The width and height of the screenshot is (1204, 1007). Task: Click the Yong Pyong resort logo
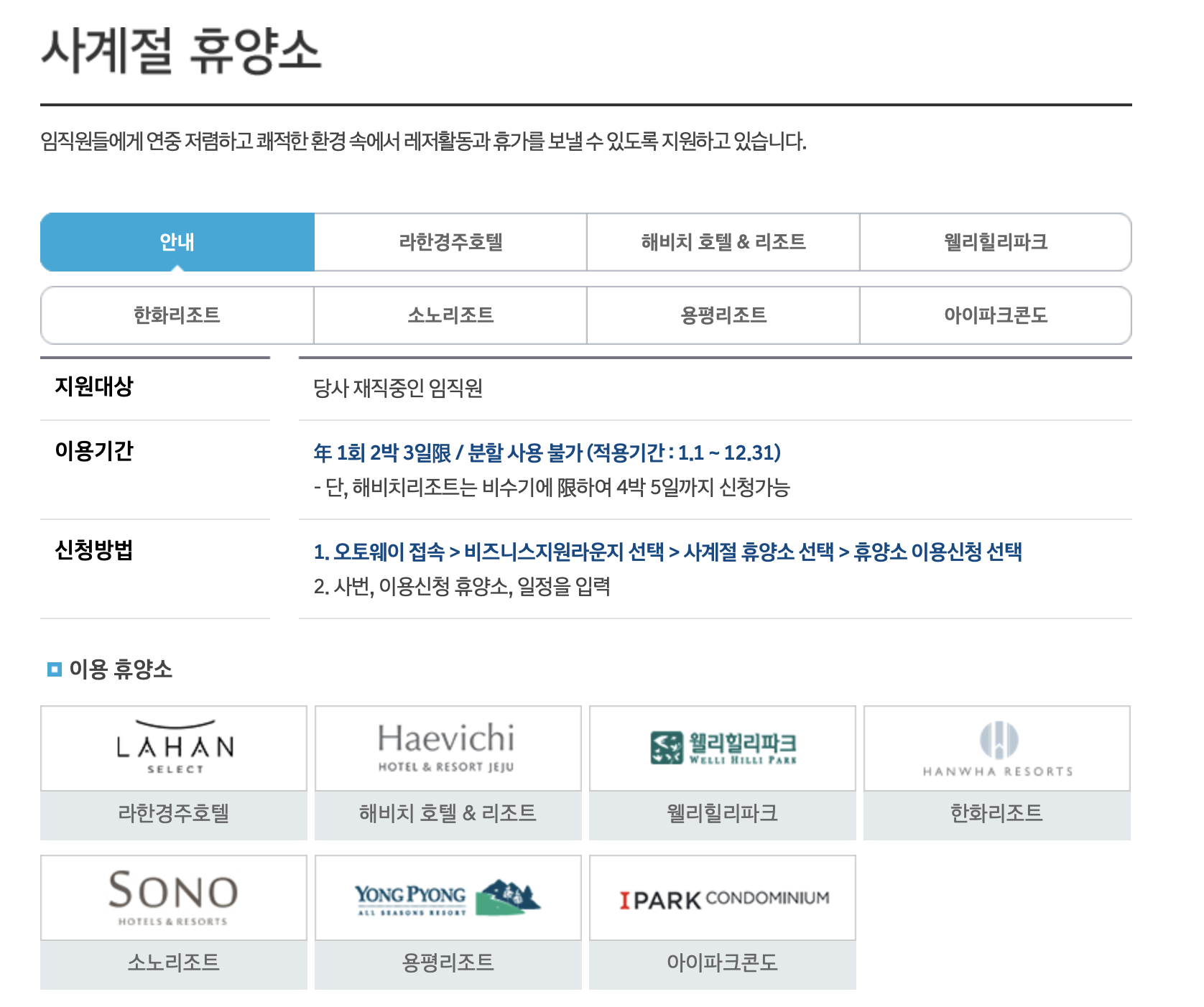[448, 898]
